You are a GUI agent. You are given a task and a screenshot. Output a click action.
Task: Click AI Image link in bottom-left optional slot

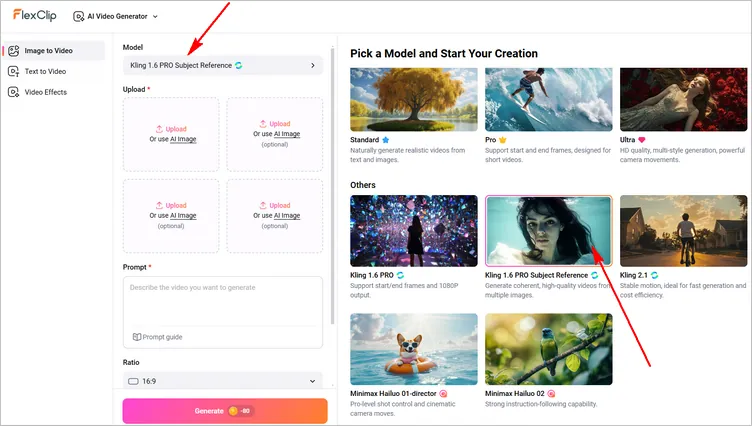[183, 215]
